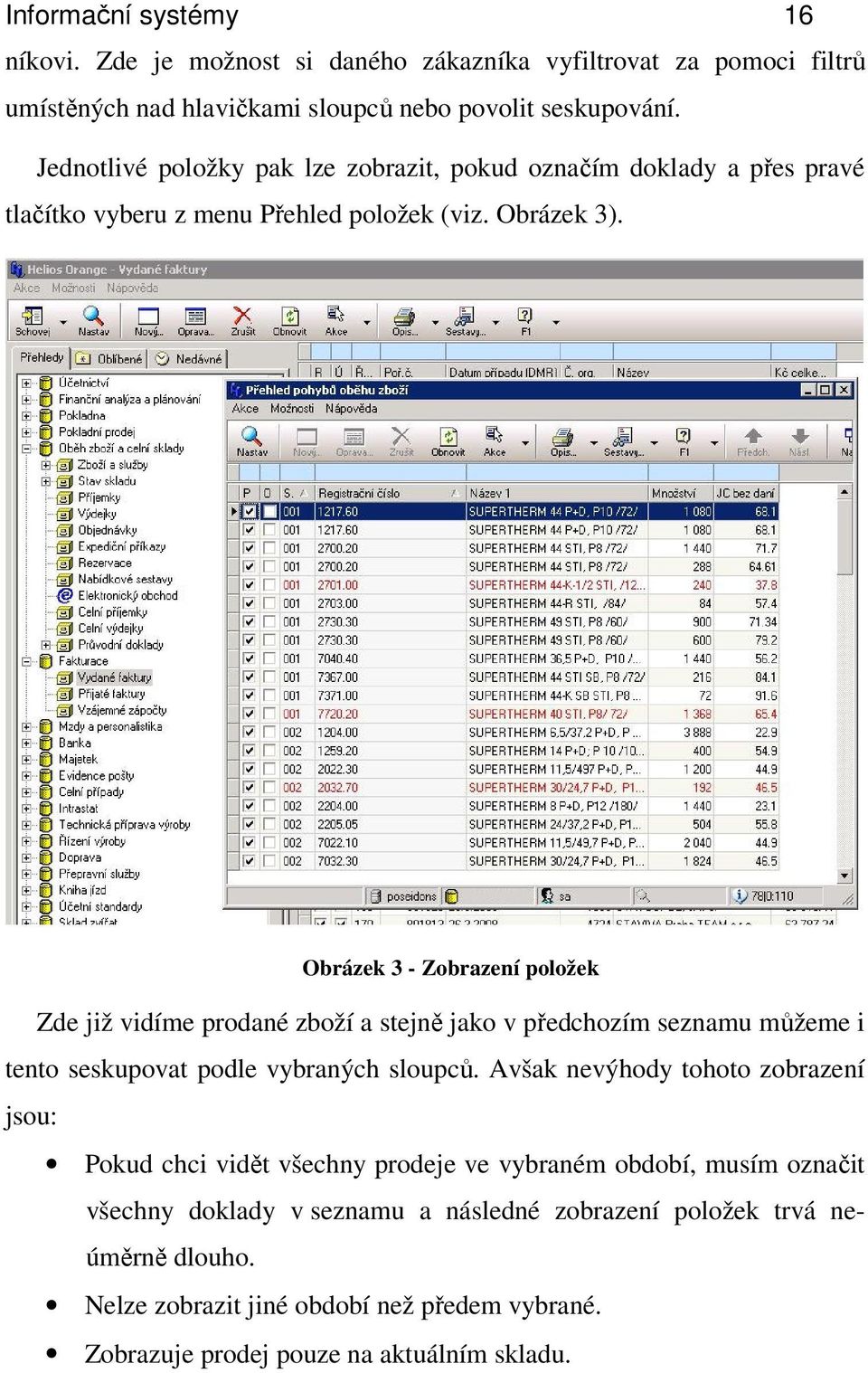Click Obnovit icon in Vydané faktury toolbar
The width and height of the screenshot is (868, 1373).
[289, 316]
